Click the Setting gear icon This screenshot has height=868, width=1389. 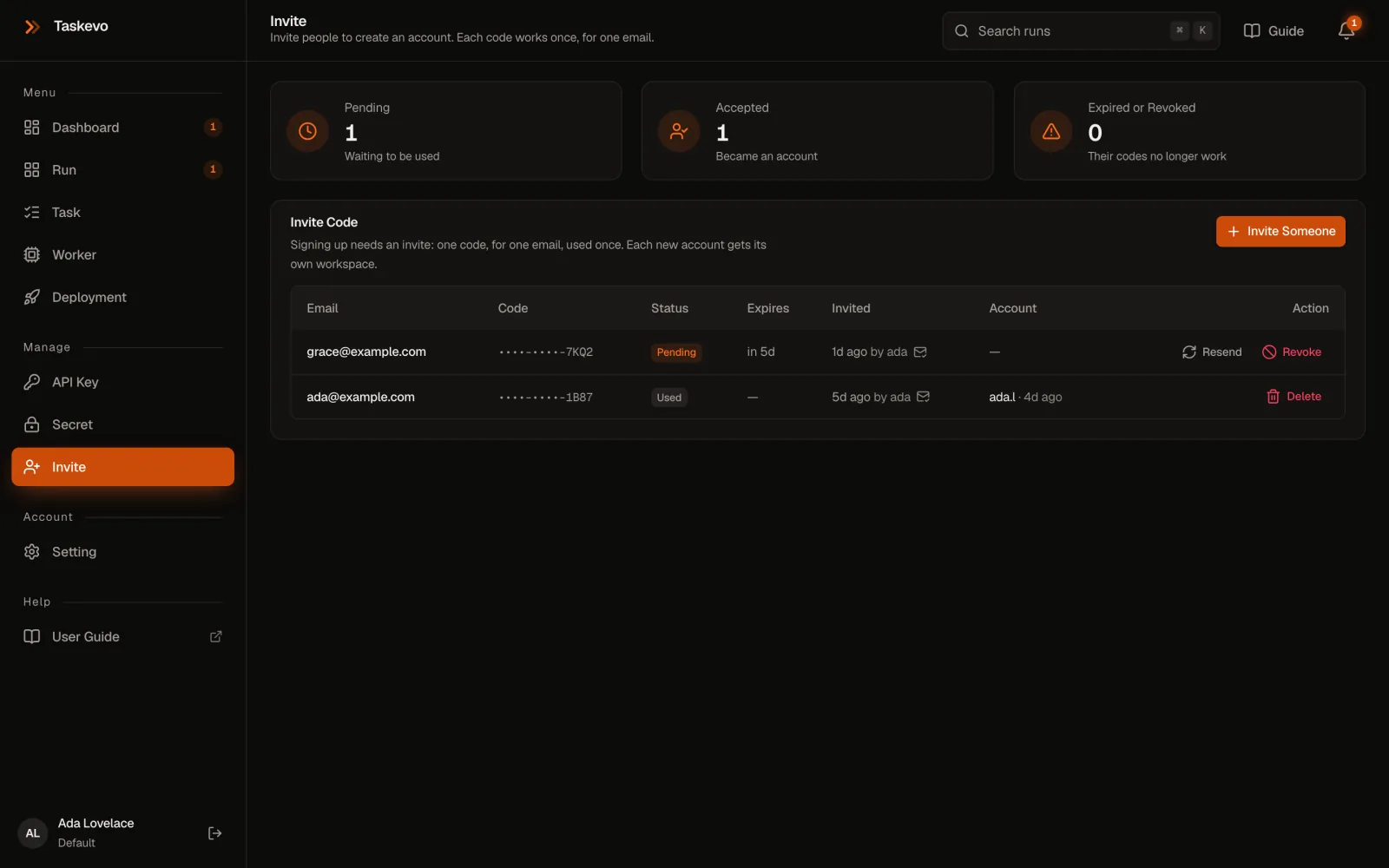pos(32,552)
